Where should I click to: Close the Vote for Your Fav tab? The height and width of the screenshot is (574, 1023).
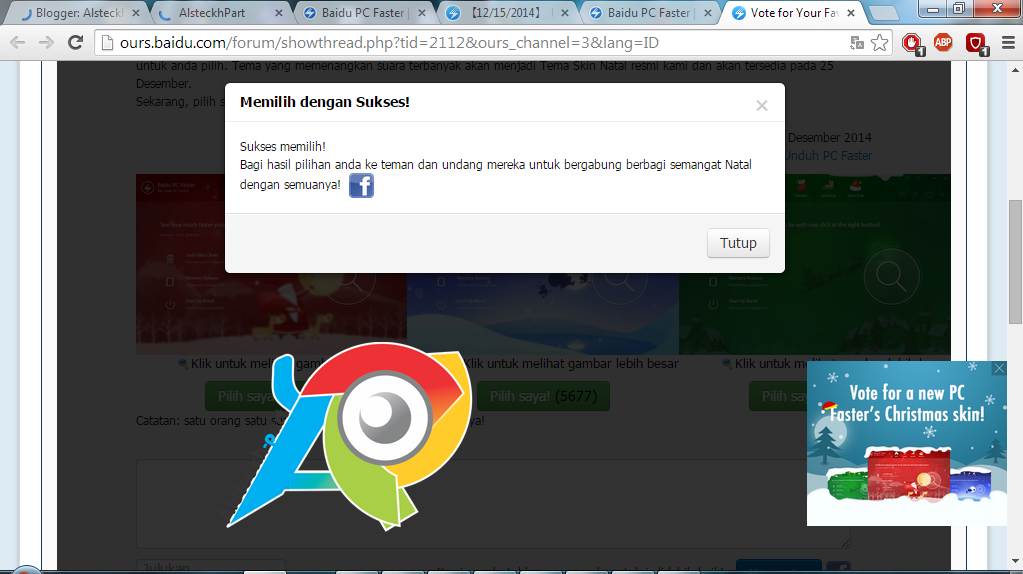851,13
